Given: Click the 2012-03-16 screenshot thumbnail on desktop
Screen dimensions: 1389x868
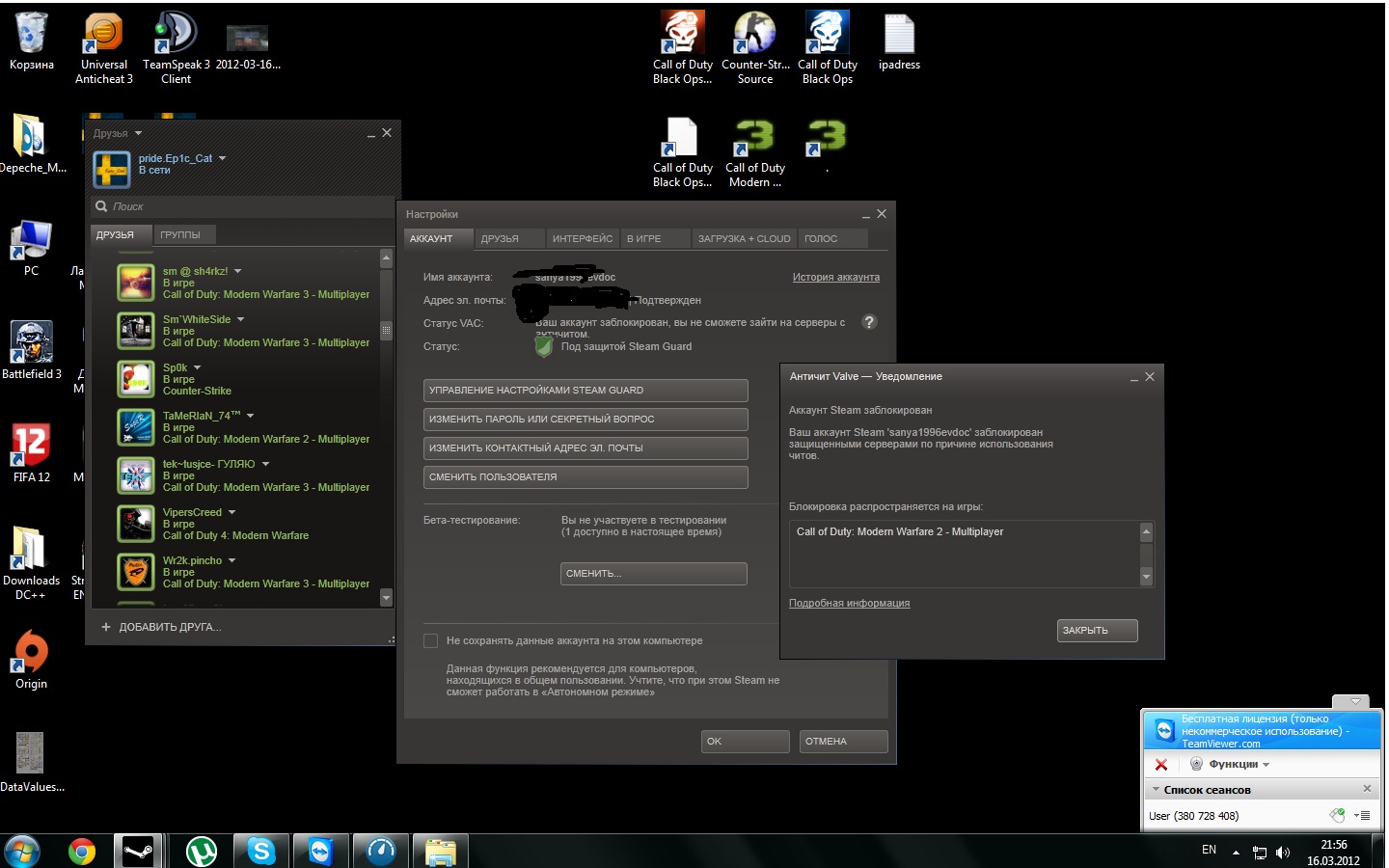Looking at the screenshot, I should tap(247, 39).
